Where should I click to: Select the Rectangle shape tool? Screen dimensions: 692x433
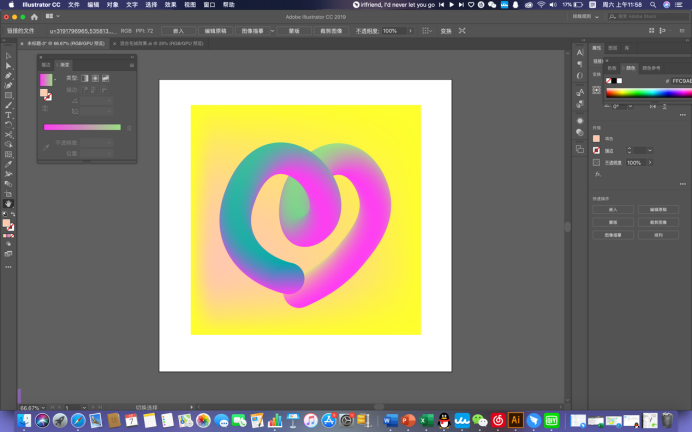coord(9,95)
